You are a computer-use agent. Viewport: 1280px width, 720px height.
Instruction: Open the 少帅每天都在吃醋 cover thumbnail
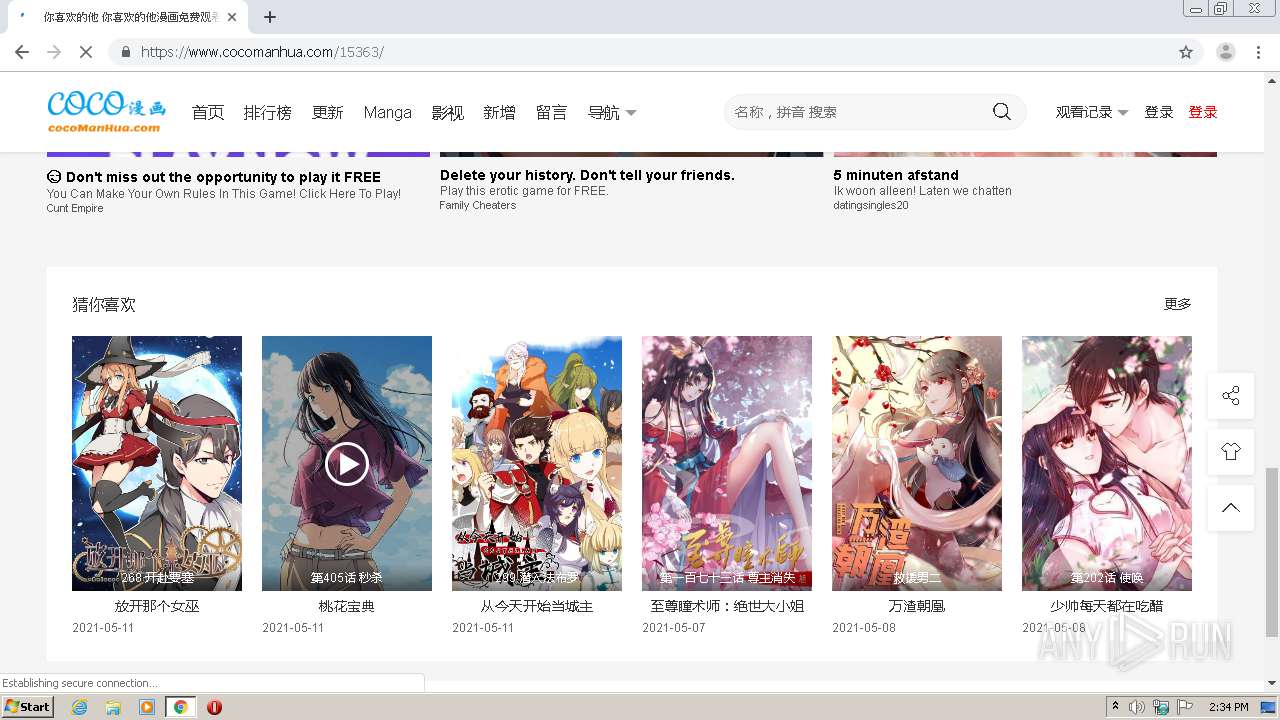(1107, 463)
